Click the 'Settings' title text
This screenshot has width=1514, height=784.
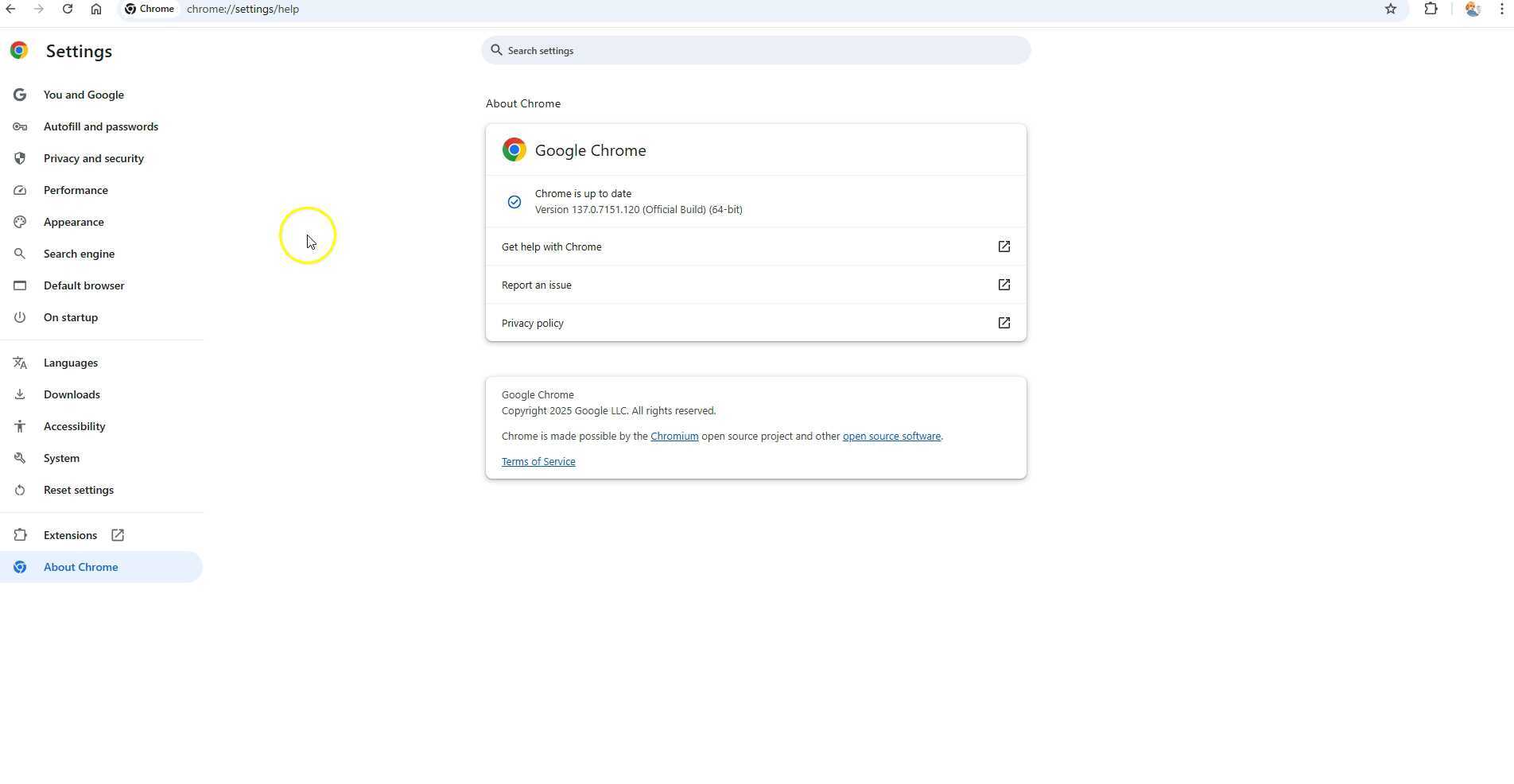click(x=79, y=51)
